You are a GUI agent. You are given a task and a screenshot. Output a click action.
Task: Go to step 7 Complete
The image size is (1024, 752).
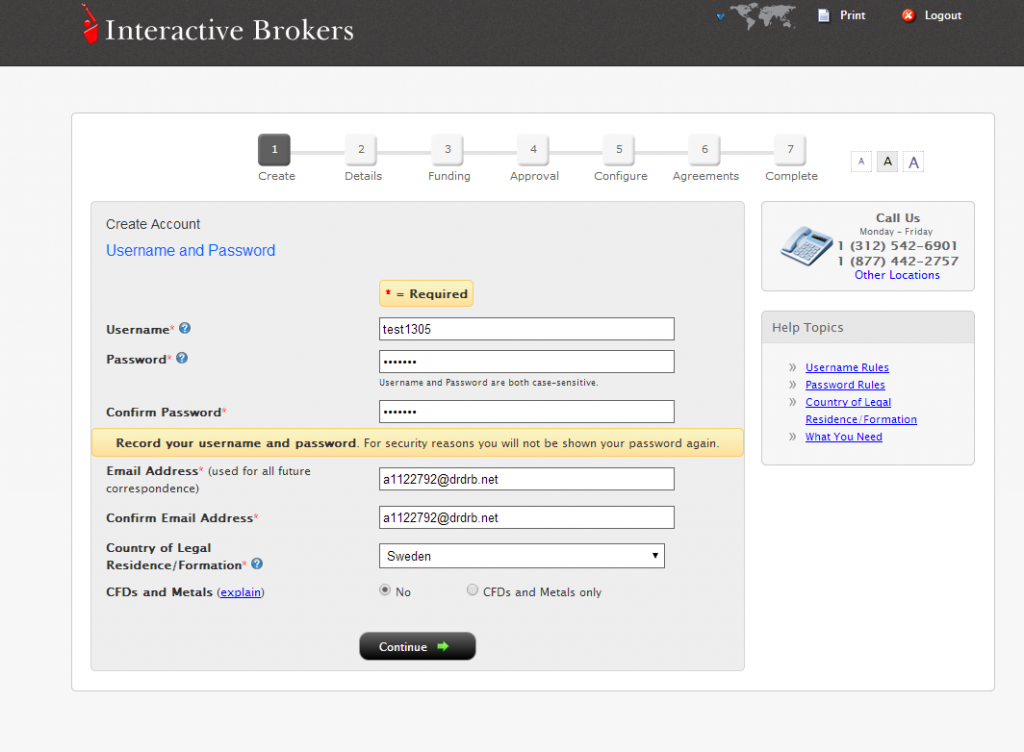(x=790, y=149)
